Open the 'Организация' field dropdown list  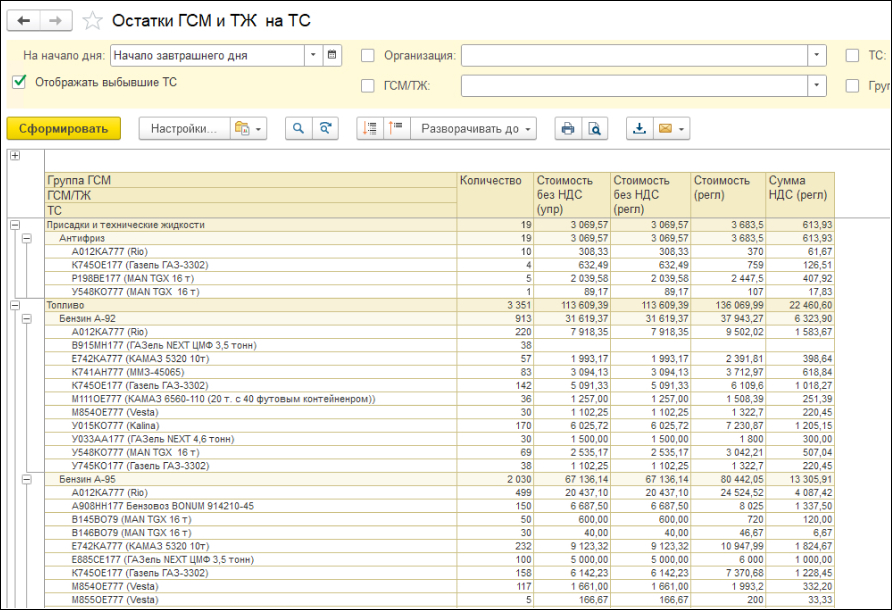817,56
